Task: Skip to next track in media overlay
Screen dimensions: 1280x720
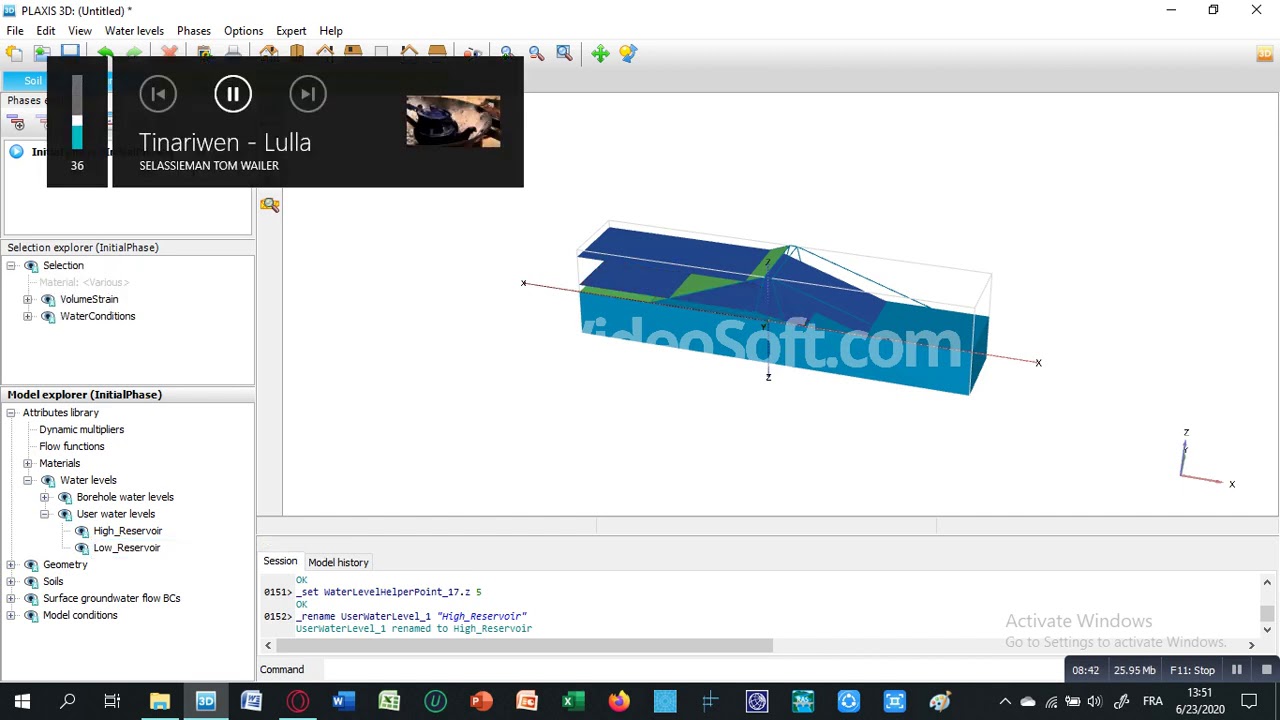Action: pos(308,94)
